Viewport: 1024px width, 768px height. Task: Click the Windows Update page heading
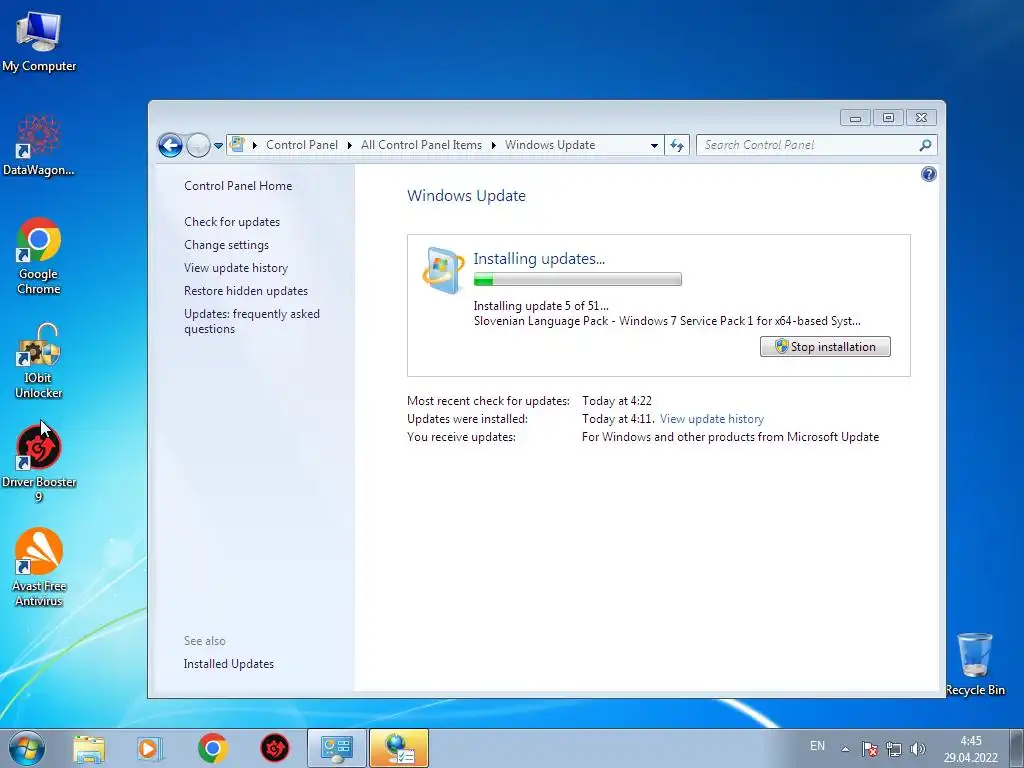(466, 196)
